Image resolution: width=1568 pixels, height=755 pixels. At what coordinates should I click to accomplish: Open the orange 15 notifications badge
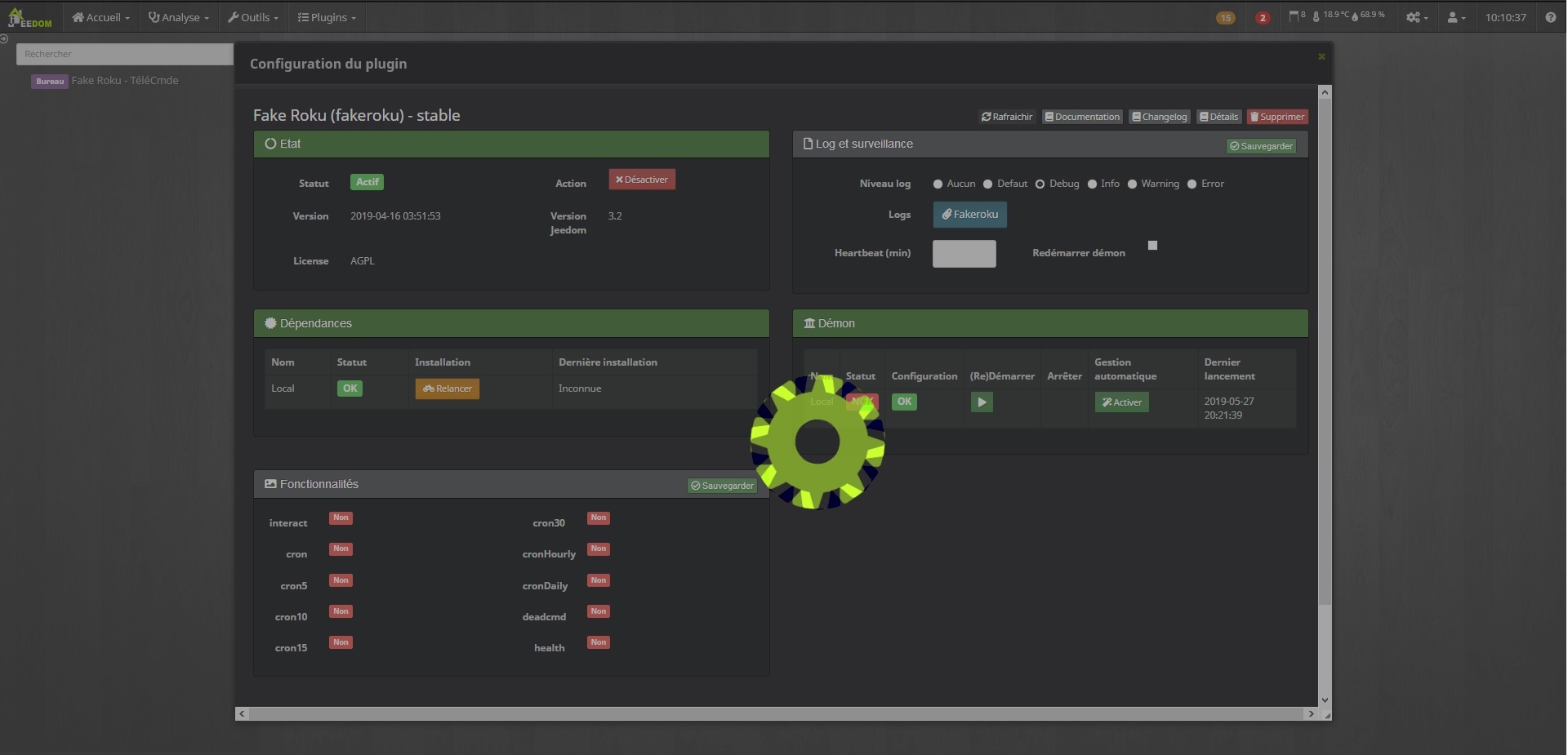[1225, 18]
